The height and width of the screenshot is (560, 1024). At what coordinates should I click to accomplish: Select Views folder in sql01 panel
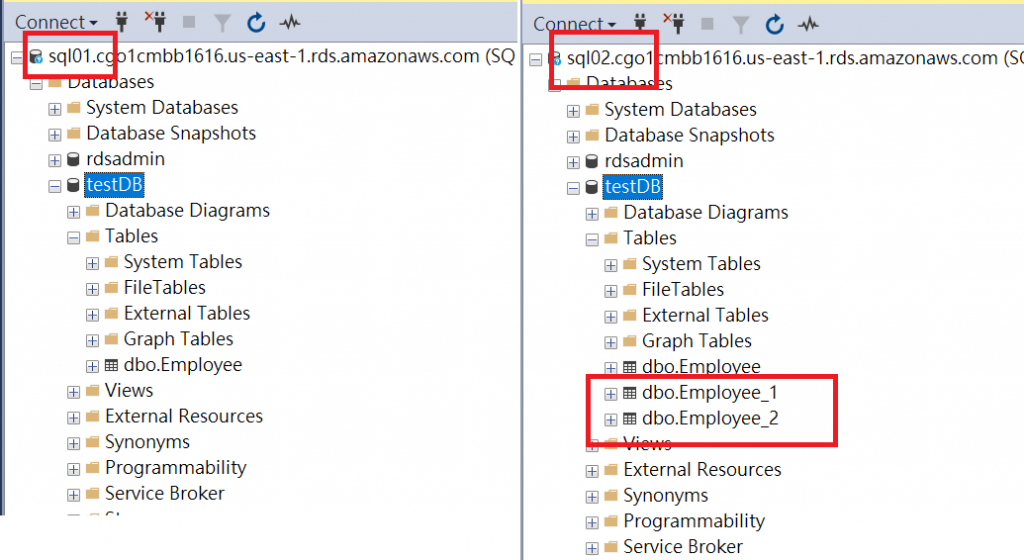[129, 390]
